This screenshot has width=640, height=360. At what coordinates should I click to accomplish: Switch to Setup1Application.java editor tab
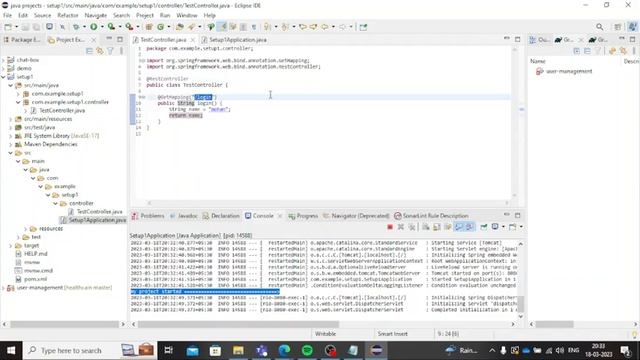click(x=238, y=40)
